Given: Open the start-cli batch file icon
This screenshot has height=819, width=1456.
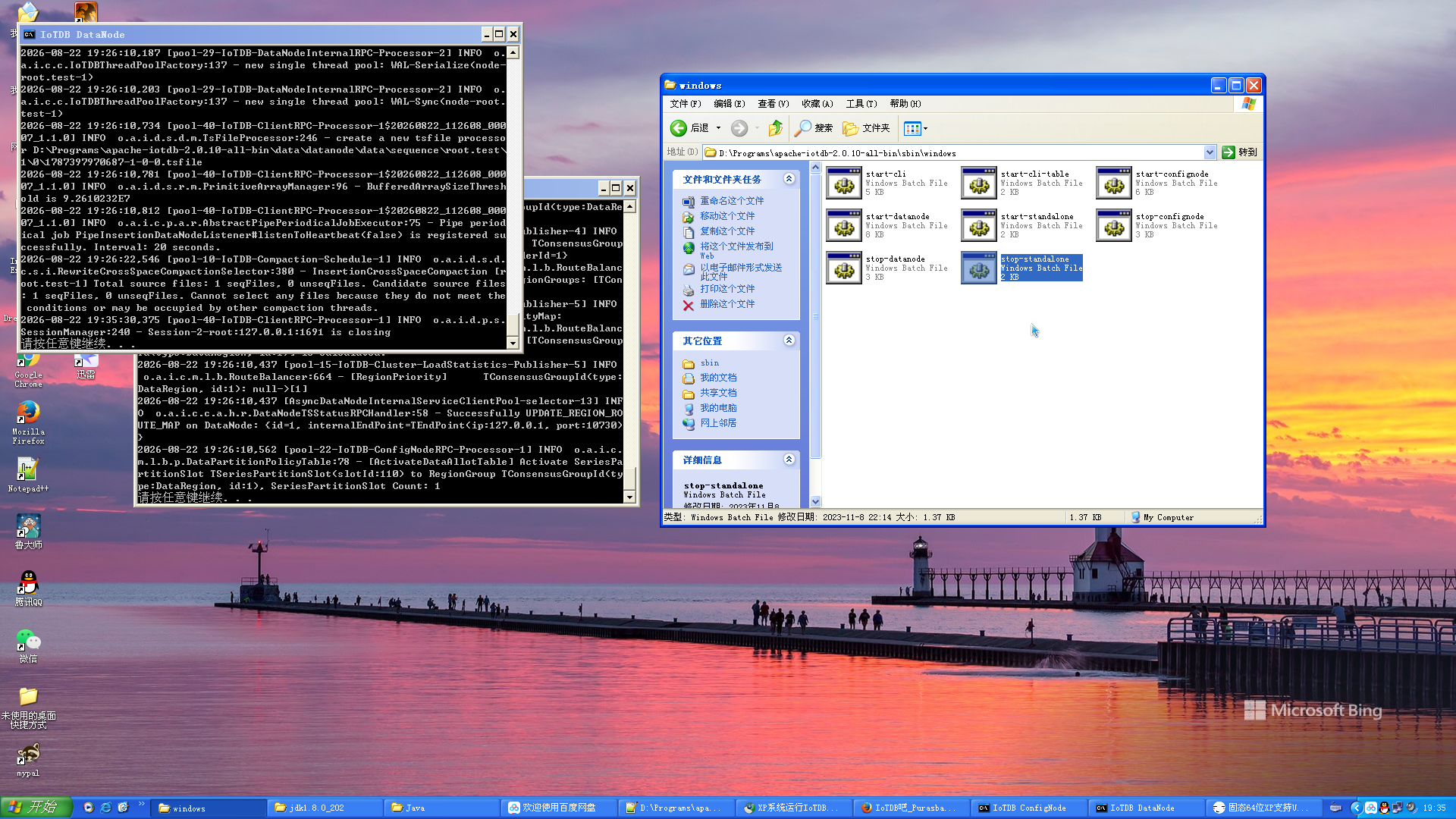Looking at the screenshot, I should (x=843, y=184).
